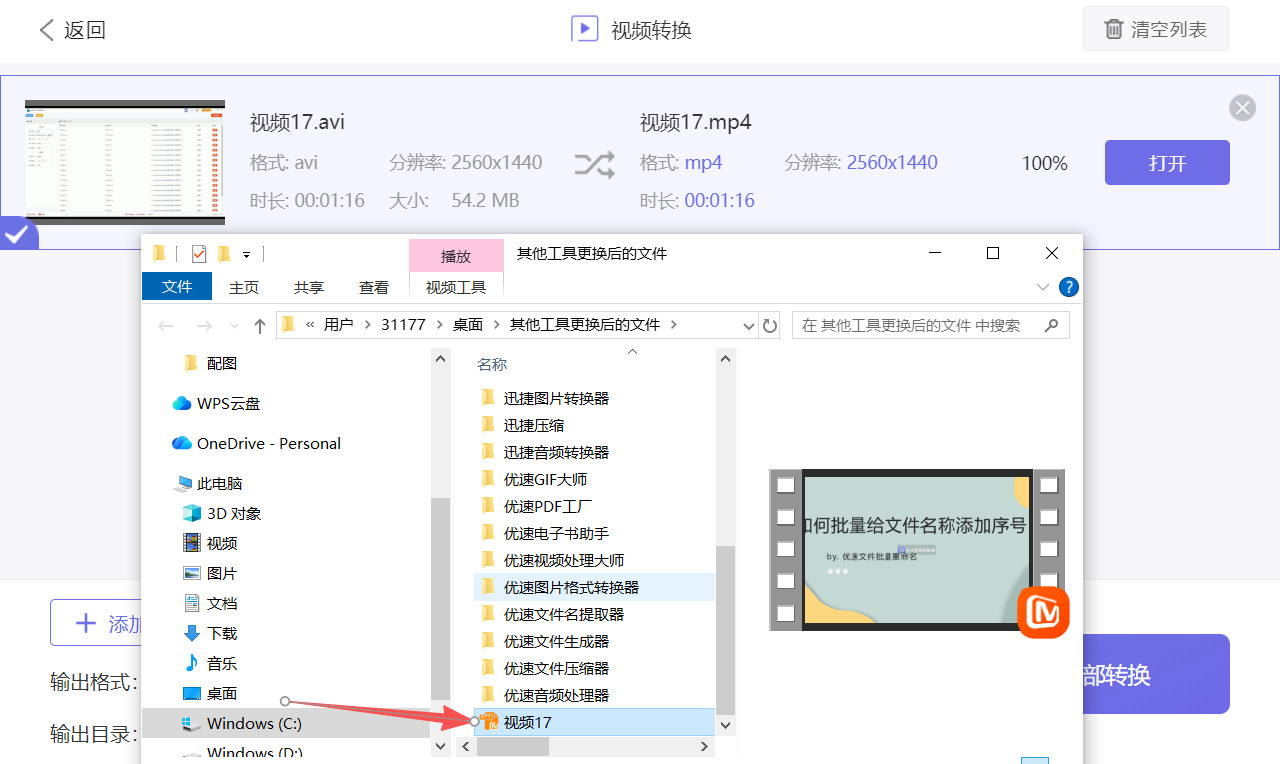Click the 名称 column header
The width and height of the screenshot is (1280, 764).
pyautogui.click(x=492, y=365)
